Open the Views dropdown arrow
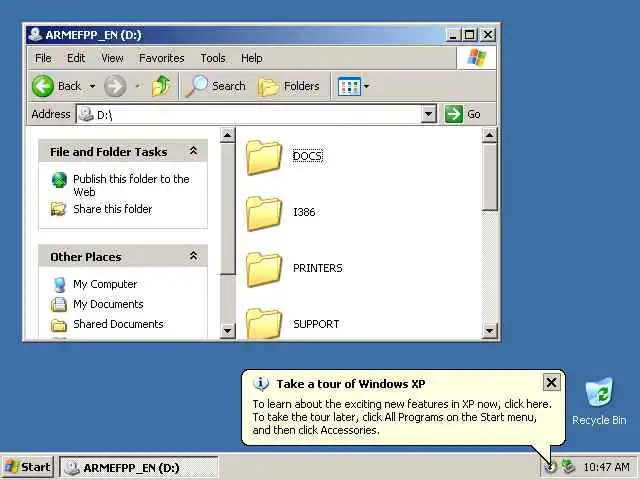The height and width of the screenshot is (480, 640). (x=366, y=86)
